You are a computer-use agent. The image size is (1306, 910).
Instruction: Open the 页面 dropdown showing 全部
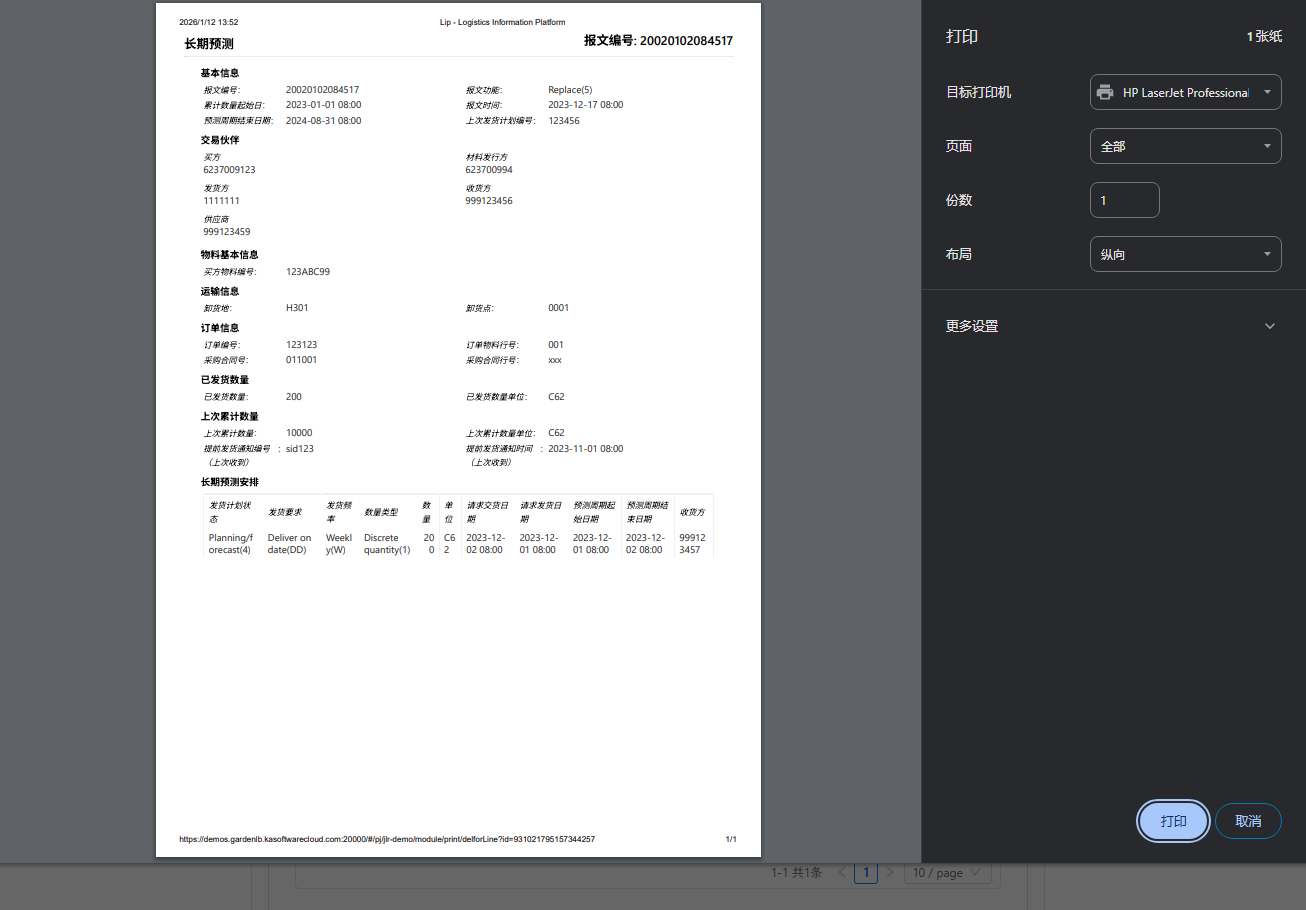pos(1185,146)
